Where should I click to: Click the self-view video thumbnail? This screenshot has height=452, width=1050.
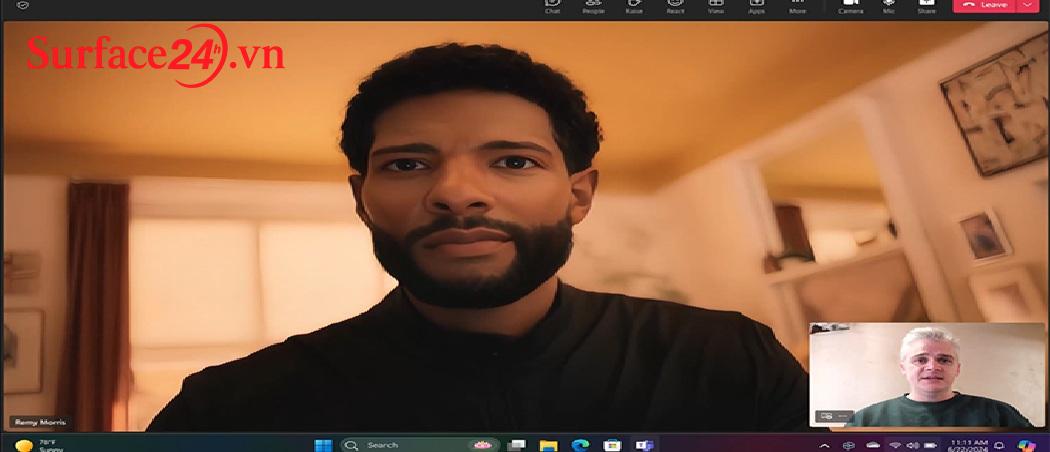click(x=926, y=375)
